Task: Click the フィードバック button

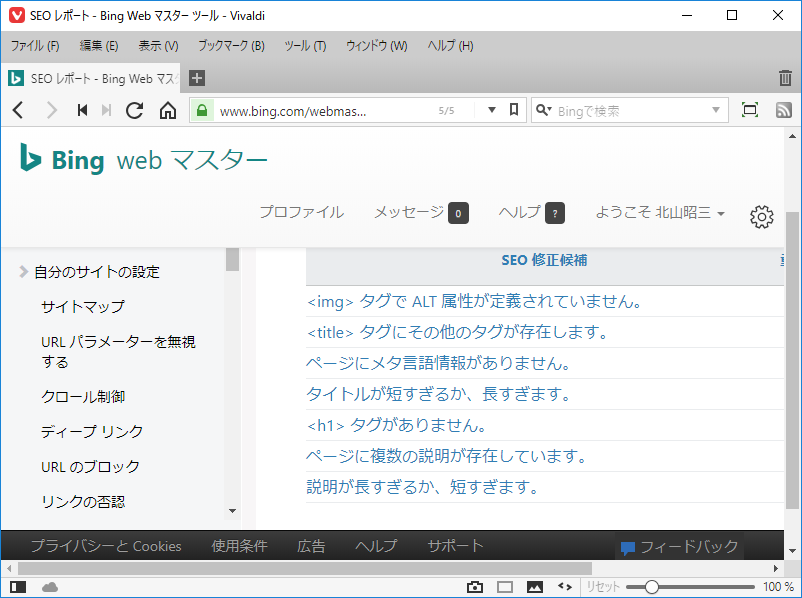Action: tap(679, 547)
